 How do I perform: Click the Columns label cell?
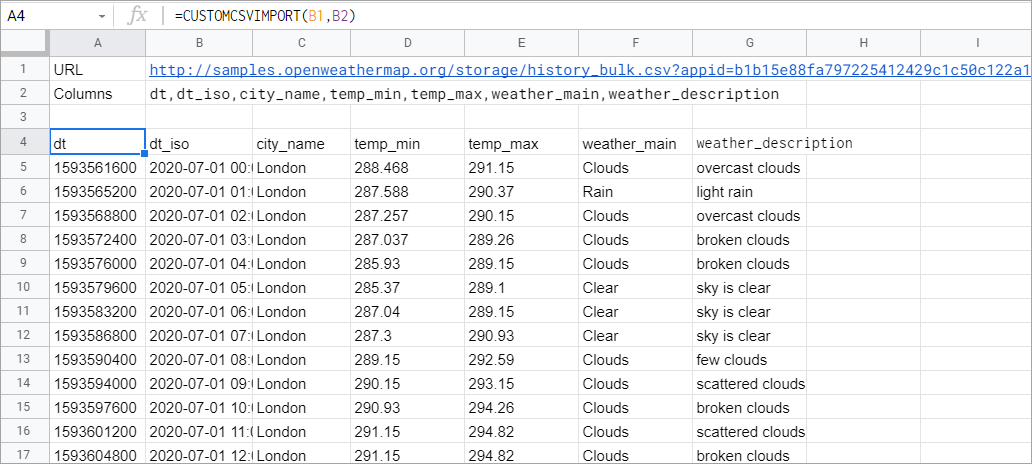click(97, 93)
